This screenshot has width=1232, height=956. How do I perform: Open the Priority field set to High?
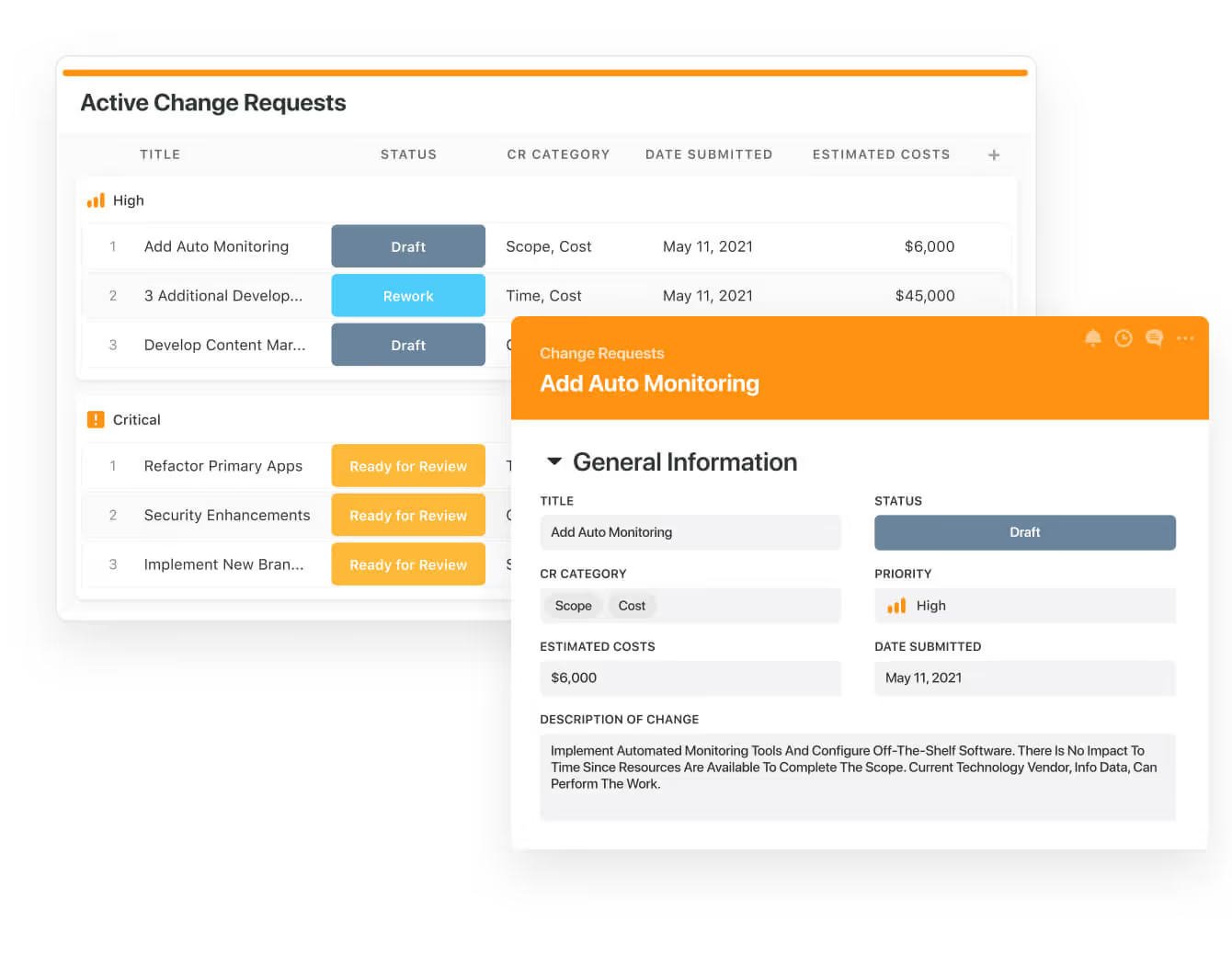(1024, 606)
